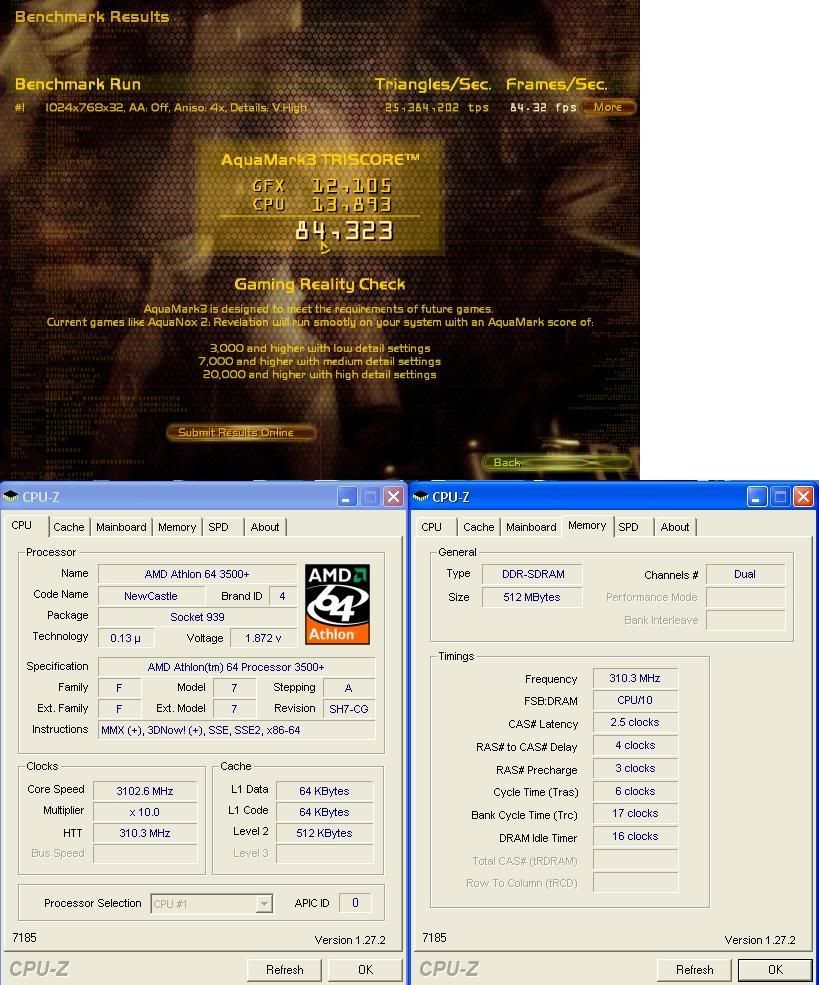This screenshot has height=985, width=819.
Task: Click Refresh in the right CPU-Z window
Action: (x=695, y=970)
